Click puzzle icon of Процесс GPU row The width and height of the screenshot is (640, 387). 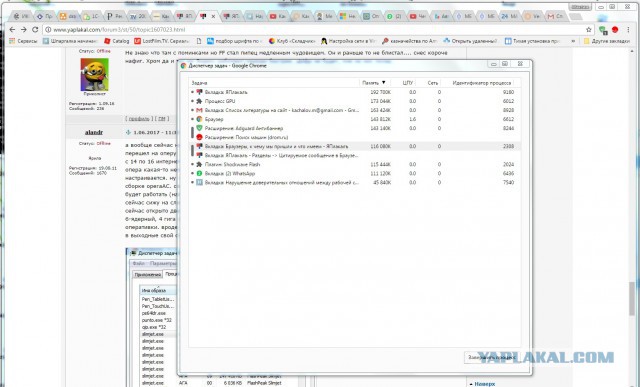pos(199,101)
